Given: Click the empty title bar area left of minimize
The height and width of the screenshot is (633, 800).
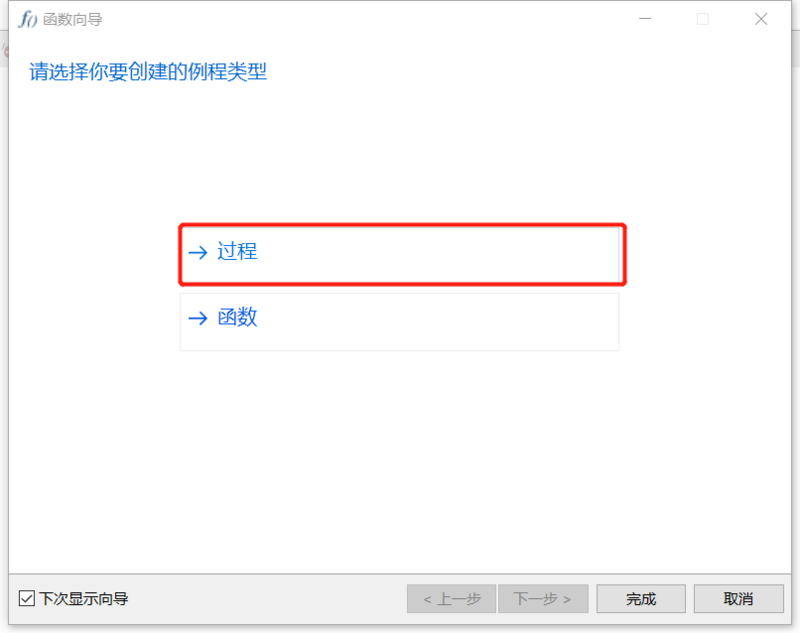Looking at the screenshot, I should pyautogui.click(x=357, y=19).
